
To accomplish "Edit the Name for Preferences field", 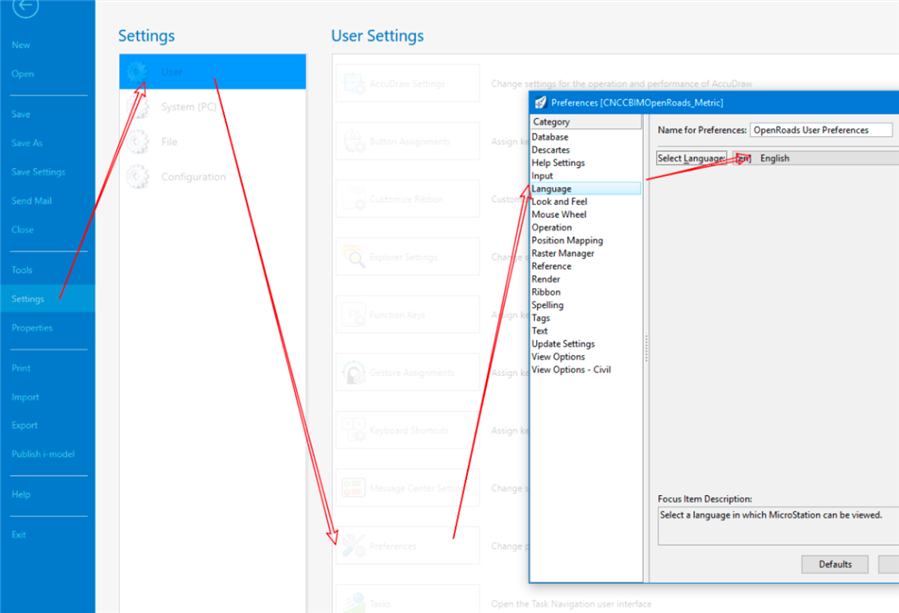I will coord(821,130).
